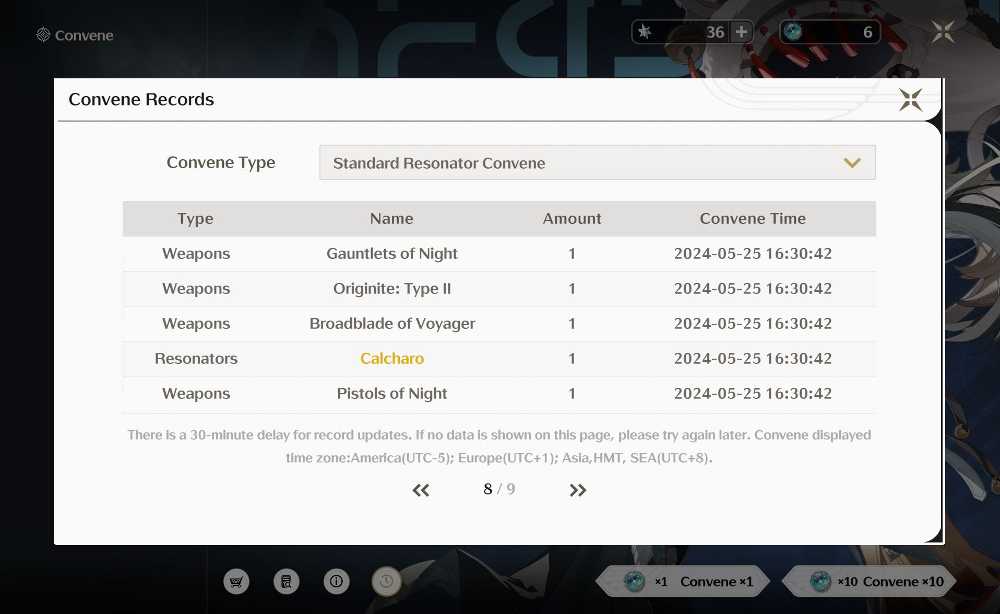Go to the next records page
The height and width of the screenshot is (614, 1000).
[577, 490]
